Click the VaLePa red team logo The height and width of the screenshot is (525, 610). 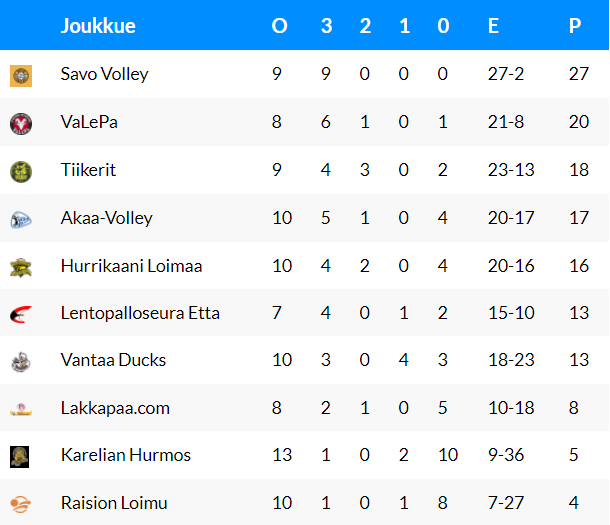click(21, 124)
